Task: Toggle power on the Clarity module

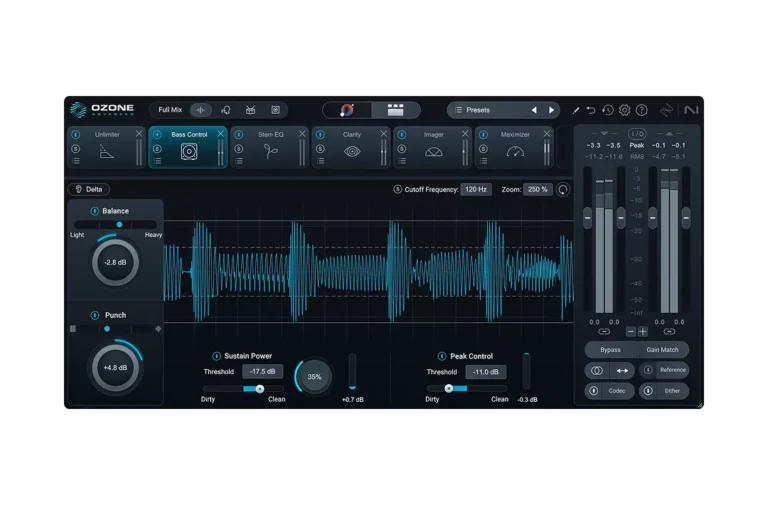Action: coord(320,134)
